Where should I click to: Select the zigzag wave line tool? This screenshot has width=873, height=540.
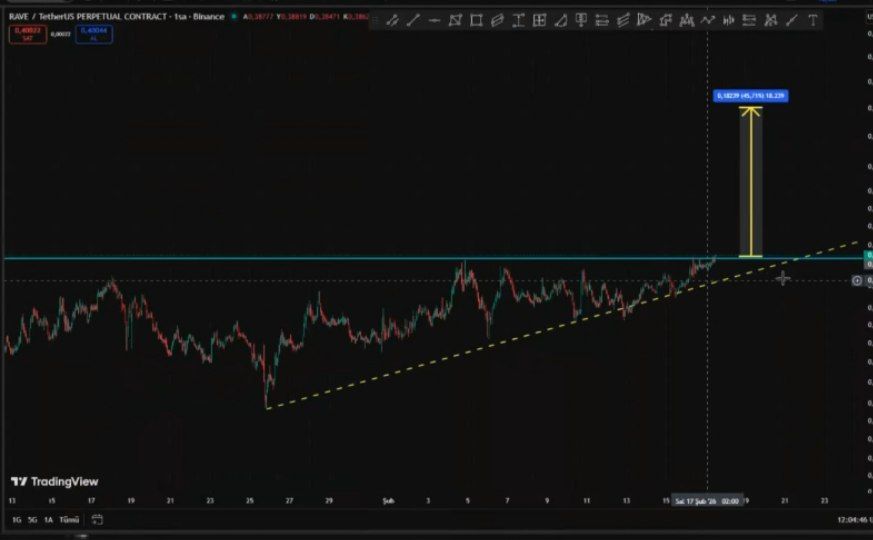coord(708,21)
